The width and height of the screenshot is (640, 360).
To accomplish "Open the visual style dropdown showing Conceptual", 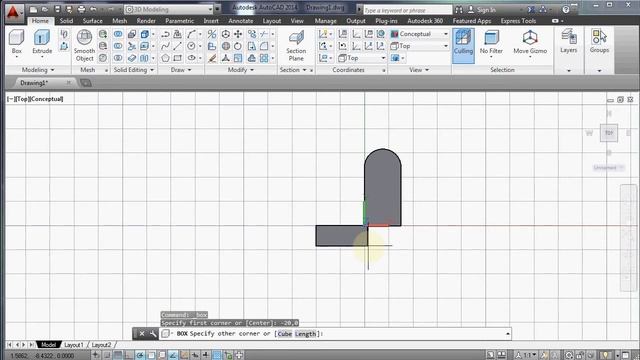I will [420, 34].
